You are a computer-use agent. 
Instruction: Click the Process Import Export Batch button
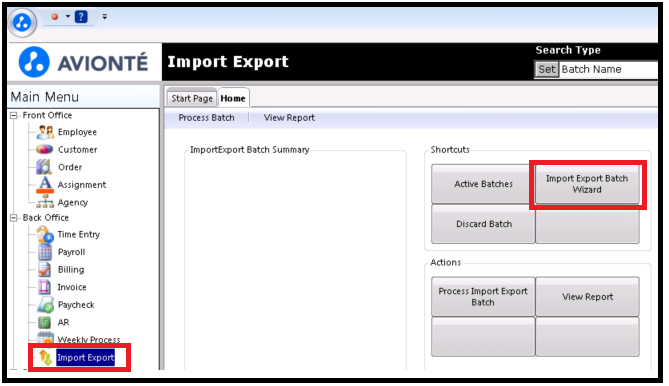[x=483, y=296]
